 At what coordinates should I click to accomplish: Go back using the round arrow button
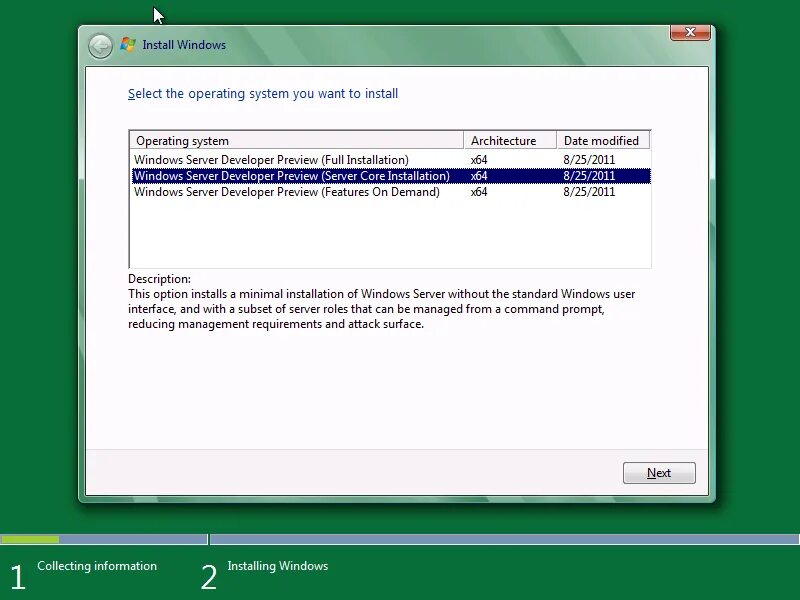[x=100, y=46]
